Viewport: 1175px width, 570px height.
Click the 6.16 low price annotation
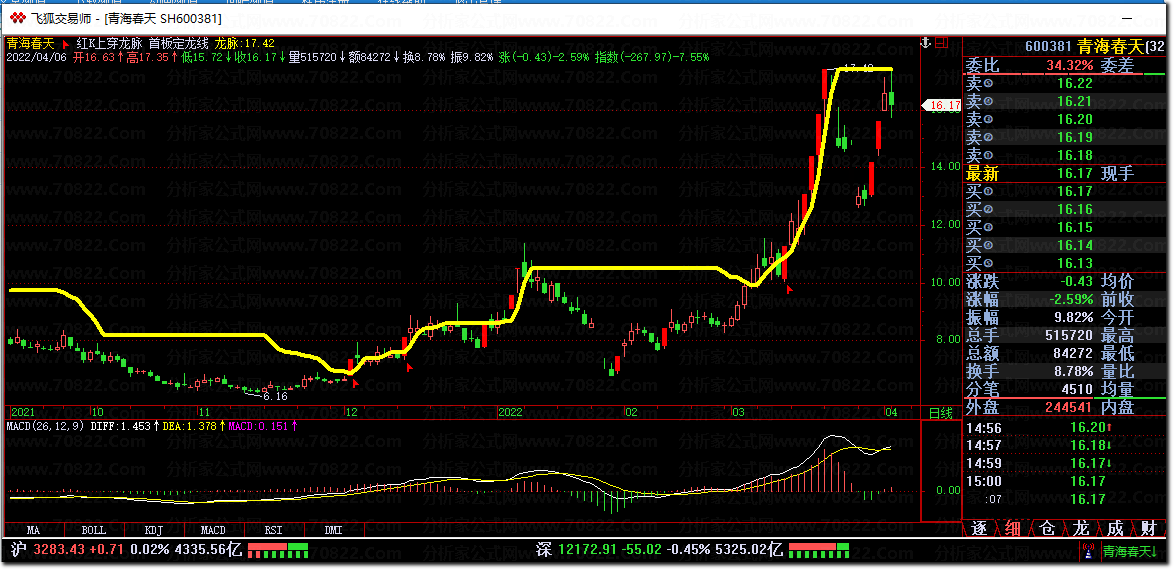pos(275,396)
